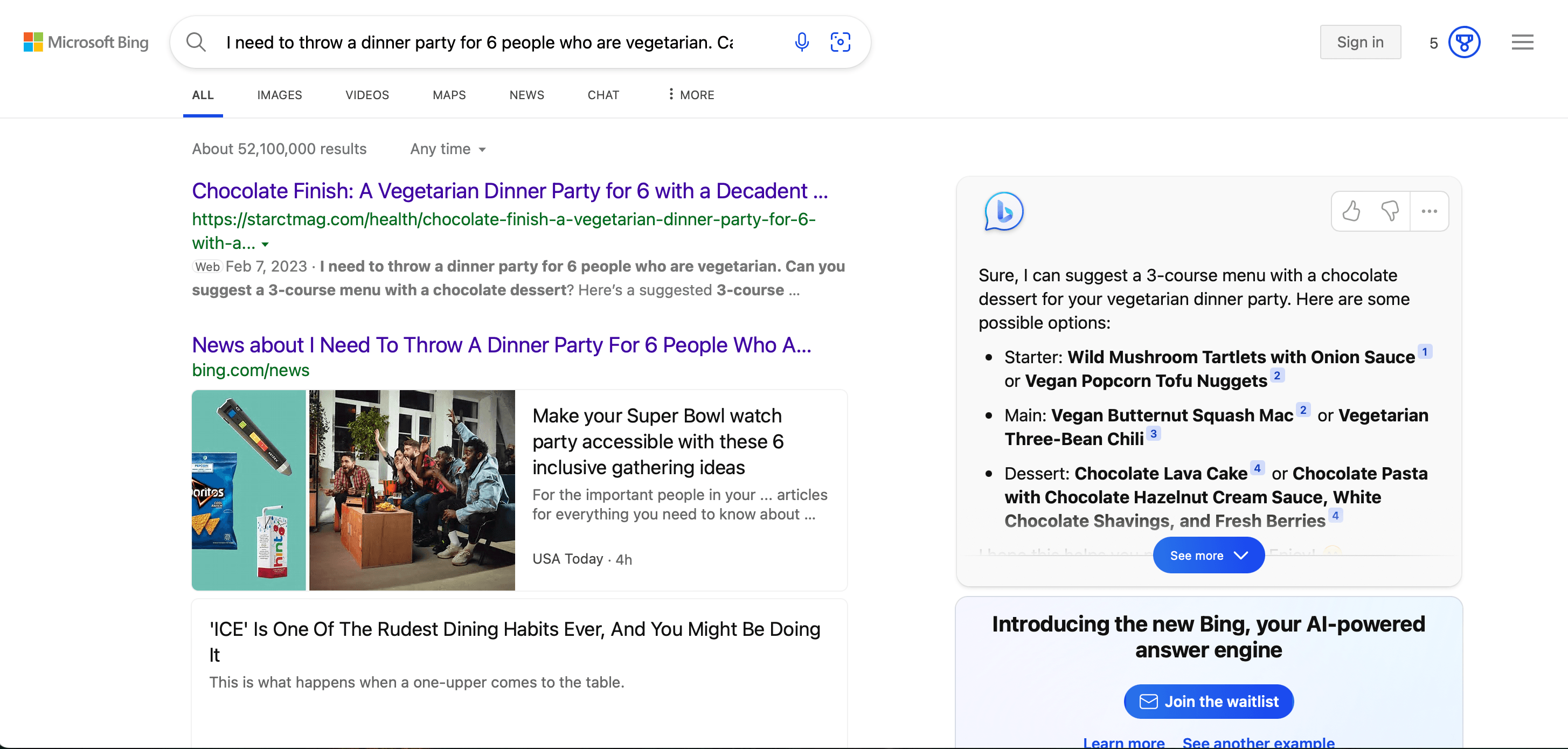Switch to the IMAGES tab
Viewport: 1568px width, 749px height.
point(280,94)
